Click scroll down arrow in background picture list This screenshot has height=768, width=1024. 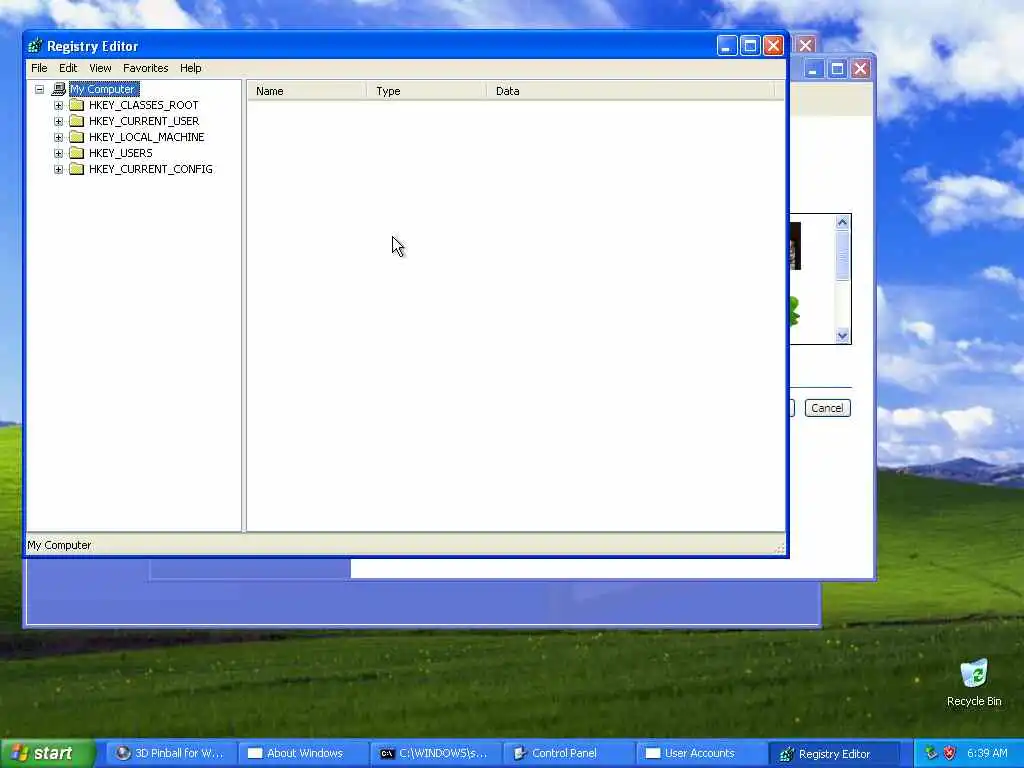click(842, 336)
